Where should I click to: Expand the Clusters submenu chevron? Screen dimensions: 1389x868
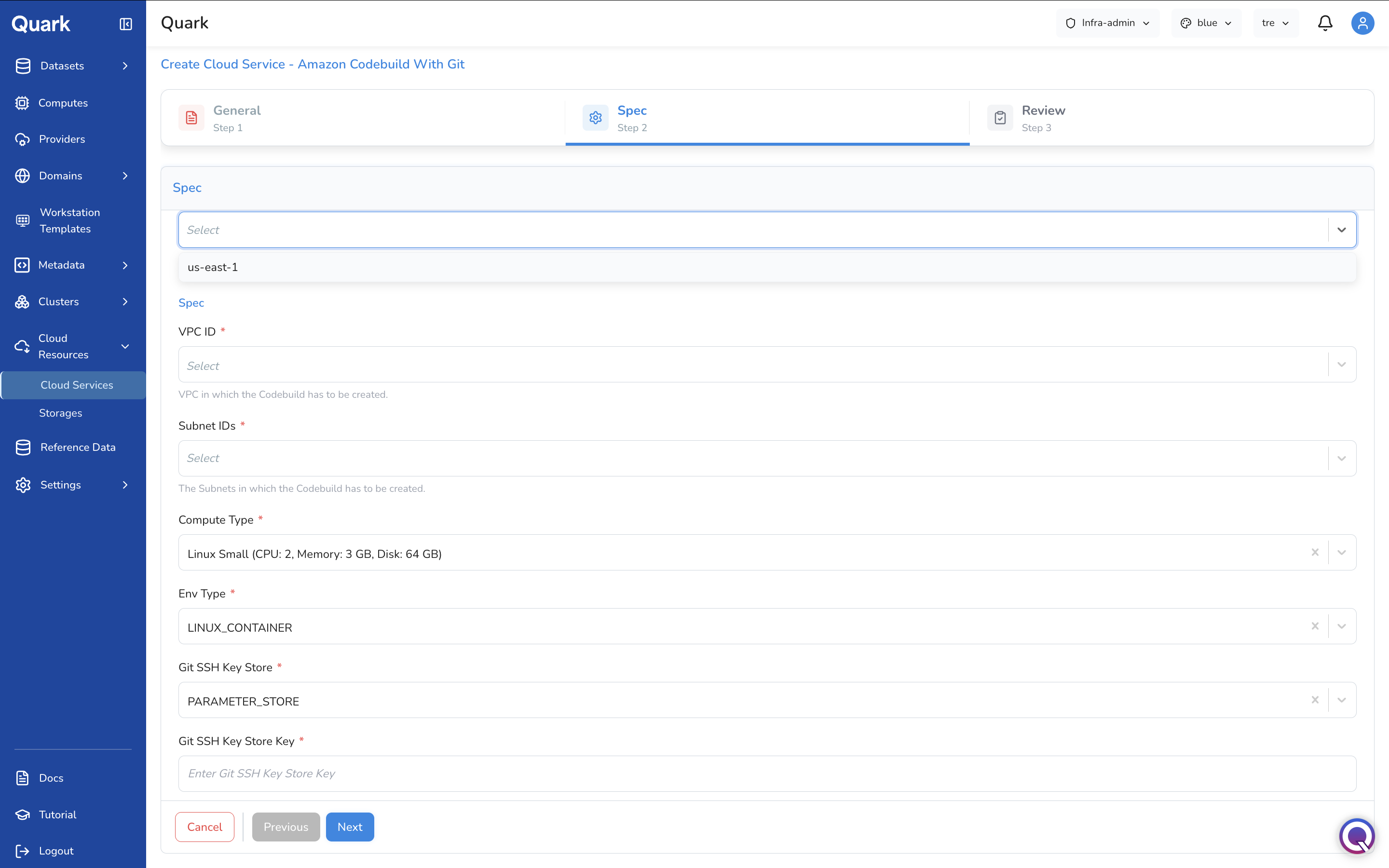coord(125,301)
